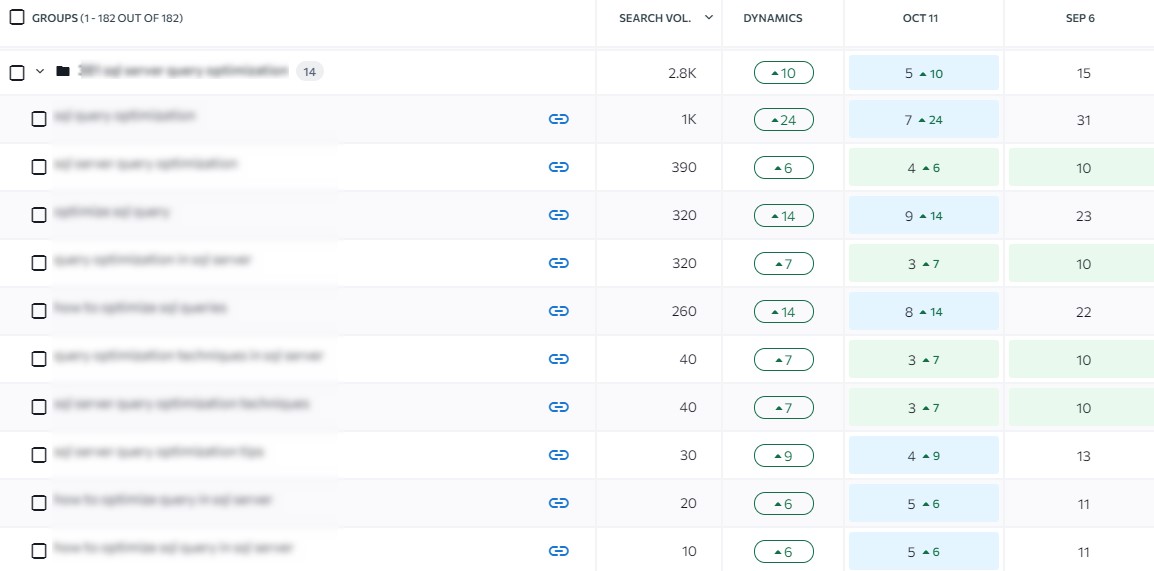Open link icon in the 20 volume row
This screenshot has width=1154, height=571.
click(x=559, y=503)
